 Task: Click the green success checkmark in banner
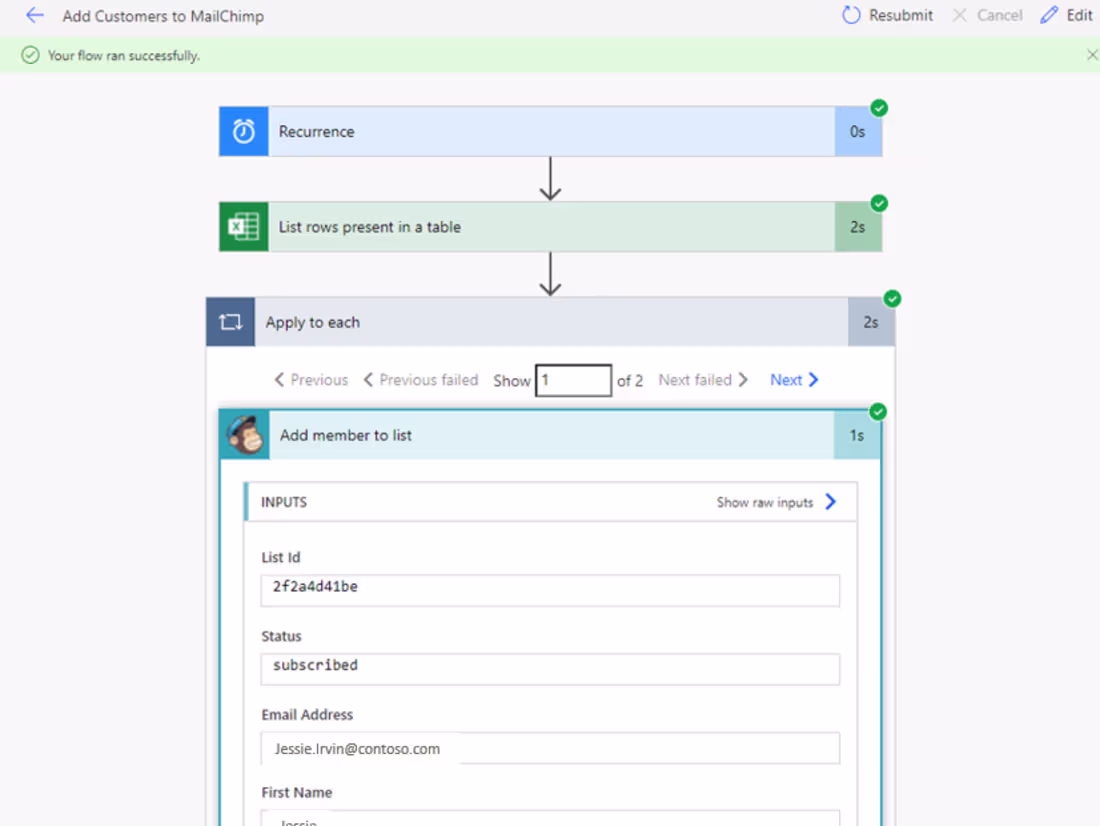pyautogui.click(x=30, y=55)
